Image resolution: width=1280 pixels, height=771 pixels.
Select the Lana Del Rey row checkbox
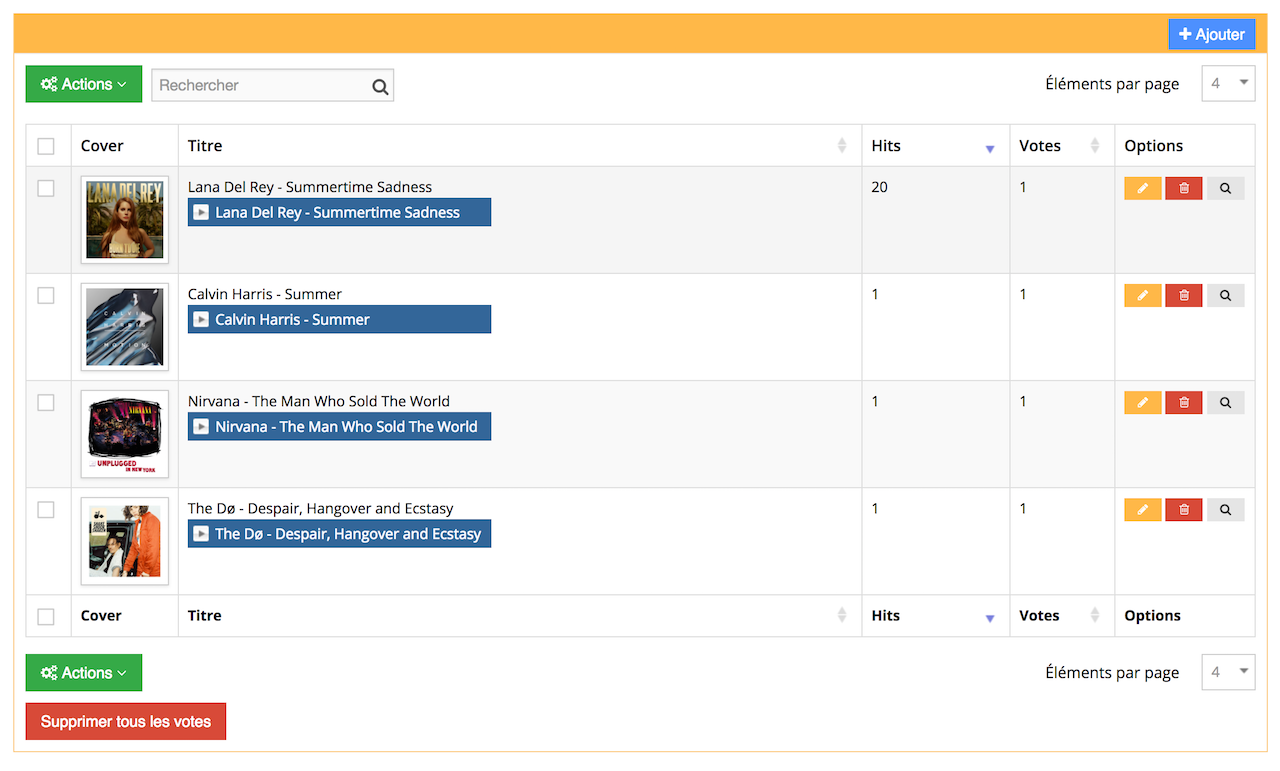click(x=46, y=188)
